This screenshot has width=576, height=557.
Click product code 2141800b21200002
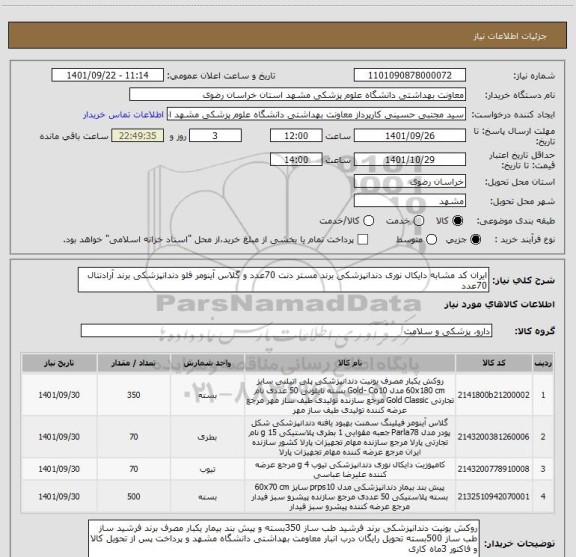493,395
